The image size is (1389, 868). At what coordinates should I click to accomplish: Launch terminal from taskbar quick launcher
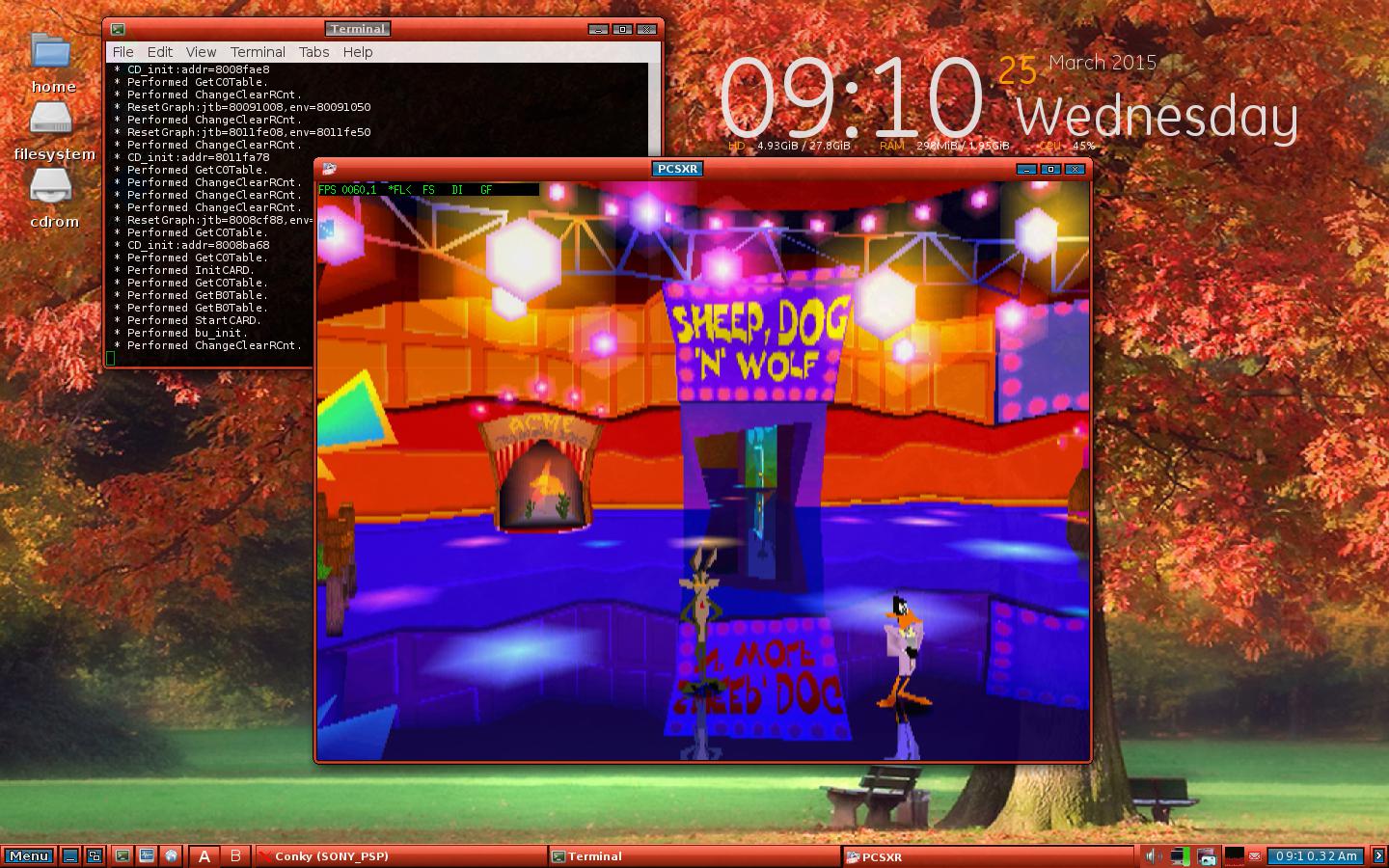pos(123,855)
